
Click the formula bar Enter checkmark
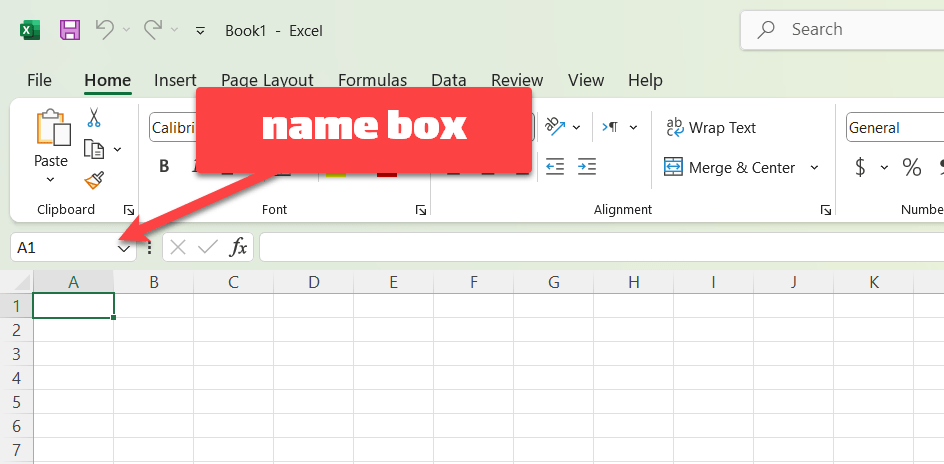point(208,247)
